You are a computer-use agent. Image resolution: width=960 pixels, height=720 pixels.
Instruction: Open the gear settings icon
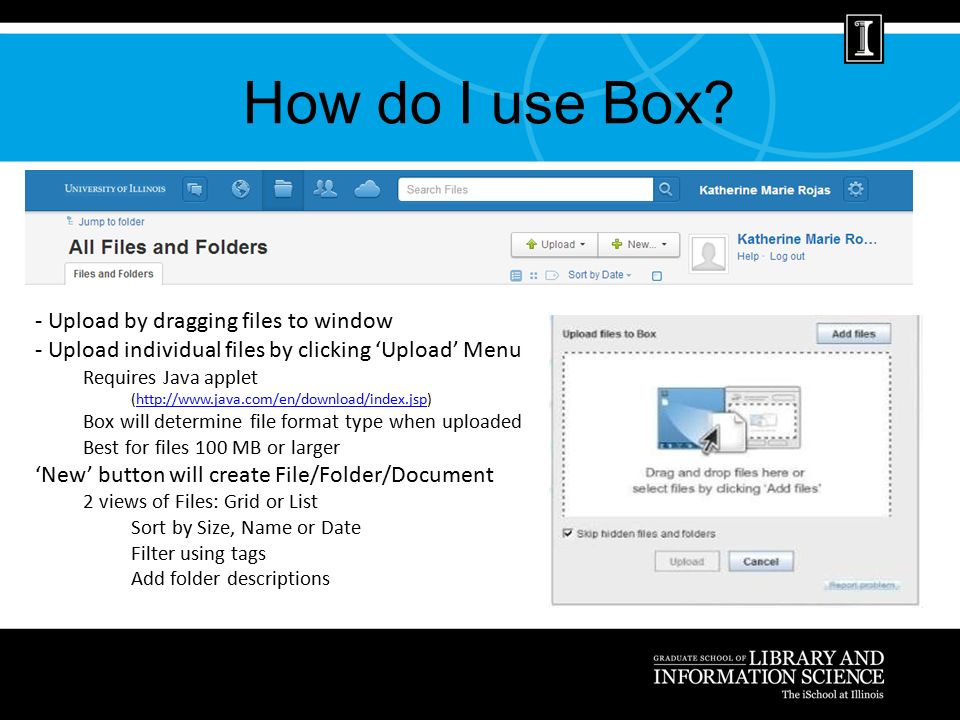(x=855, y=189)
